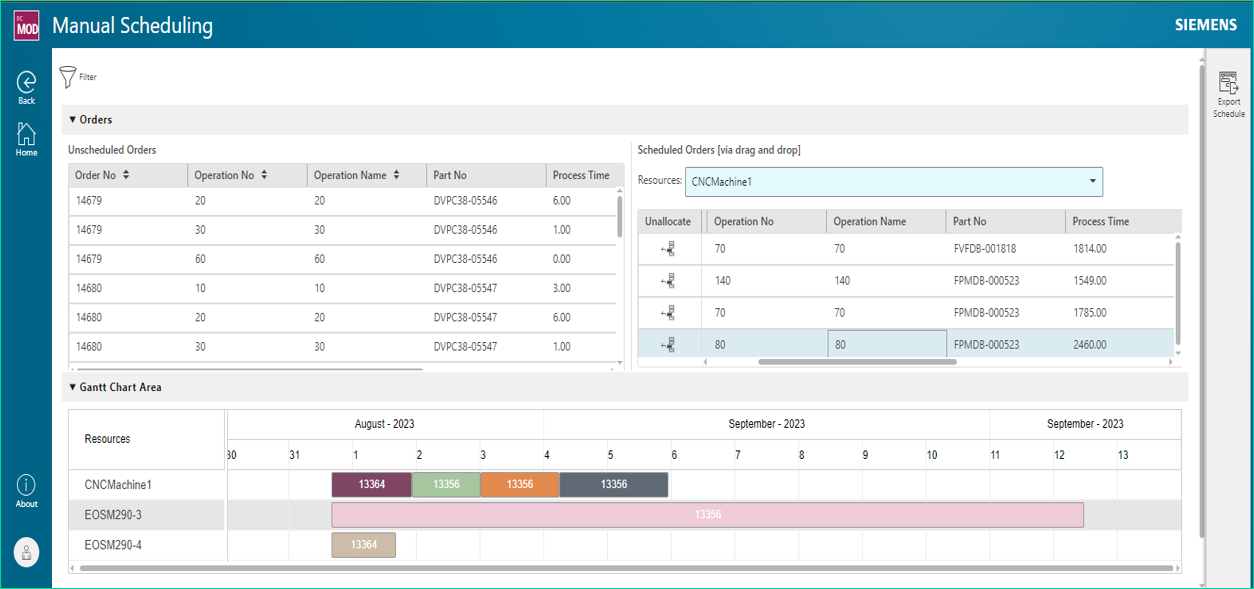Select order 14679 operation 20 row
The image size is (1254, 589).
point(342,200)
